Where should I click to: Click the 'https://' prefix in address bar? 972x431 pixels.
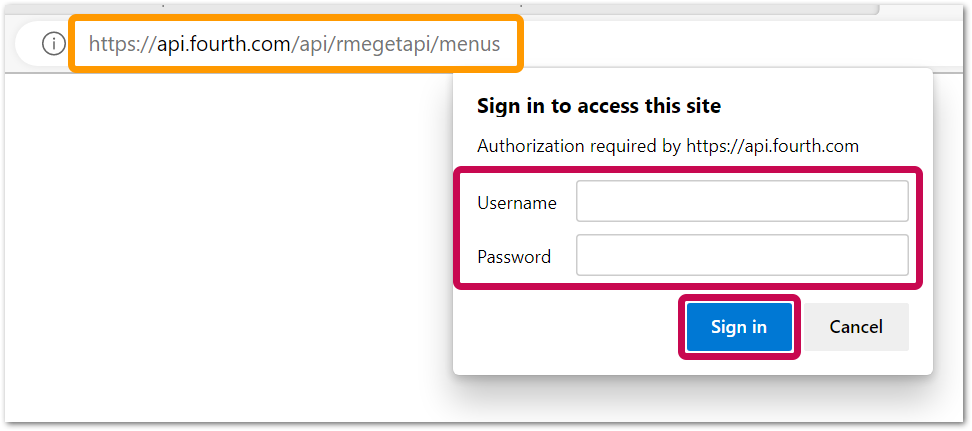(123, 45)
